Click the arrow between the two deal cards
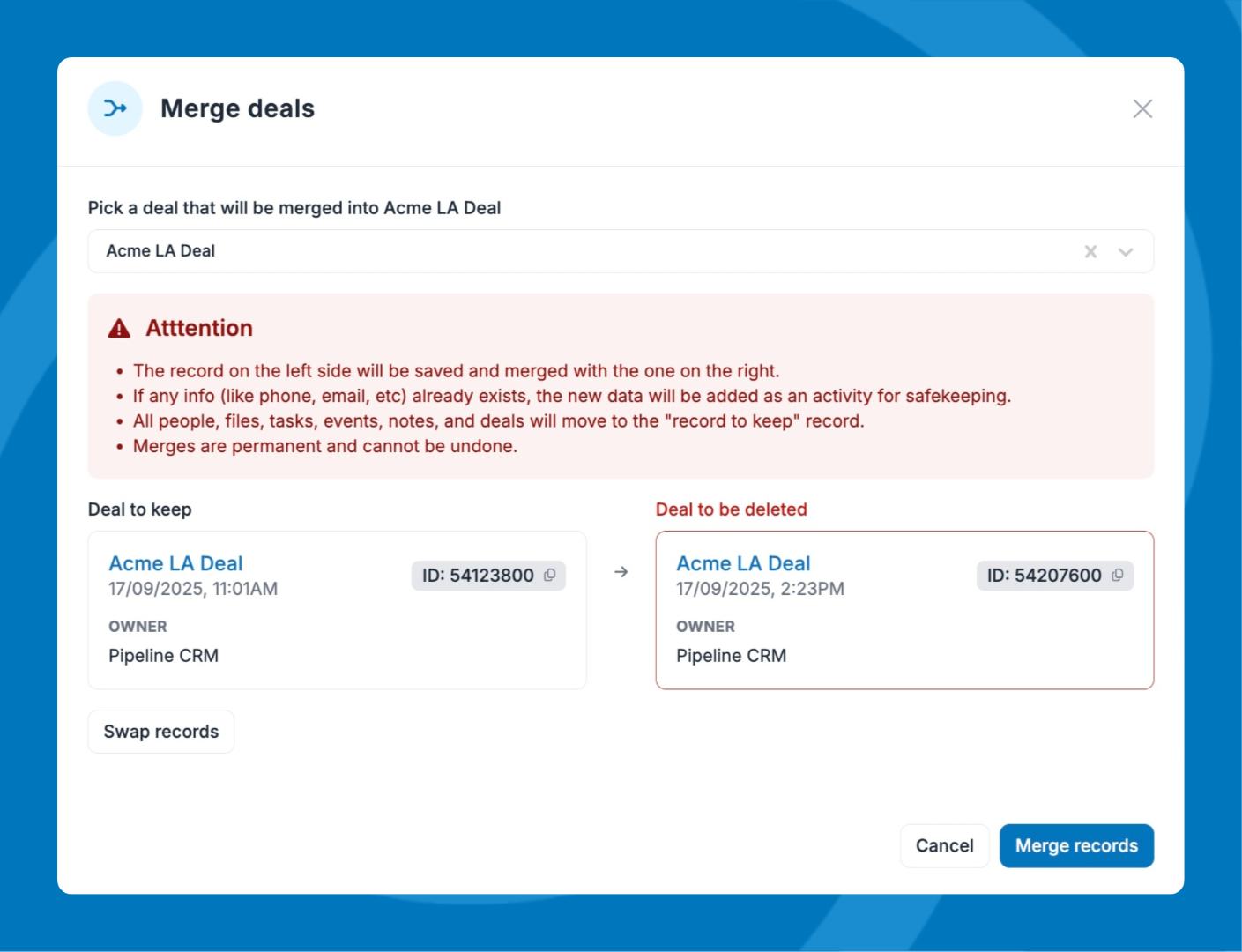 click(x=621, y=572)
